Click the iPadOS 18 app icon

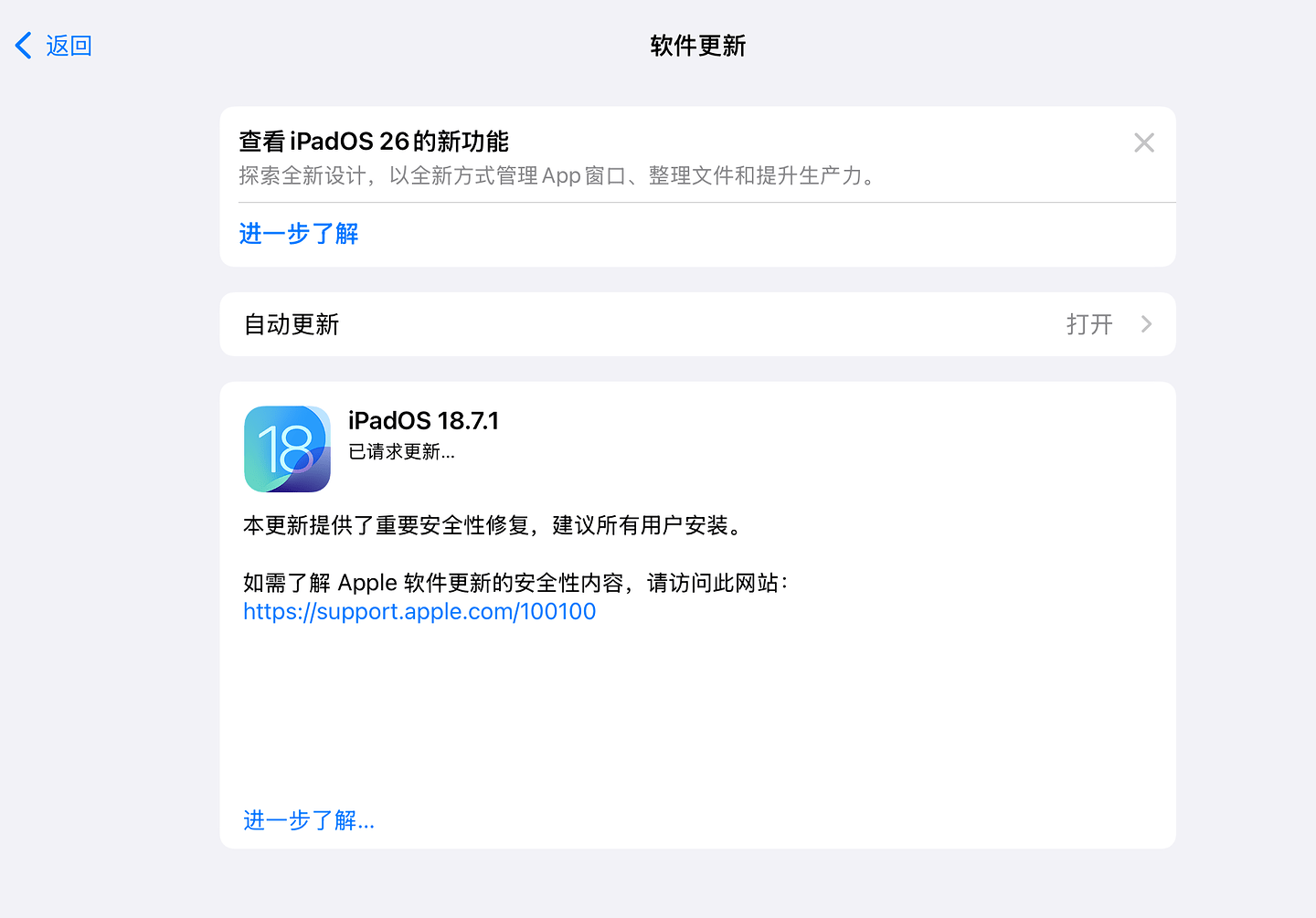287,449
